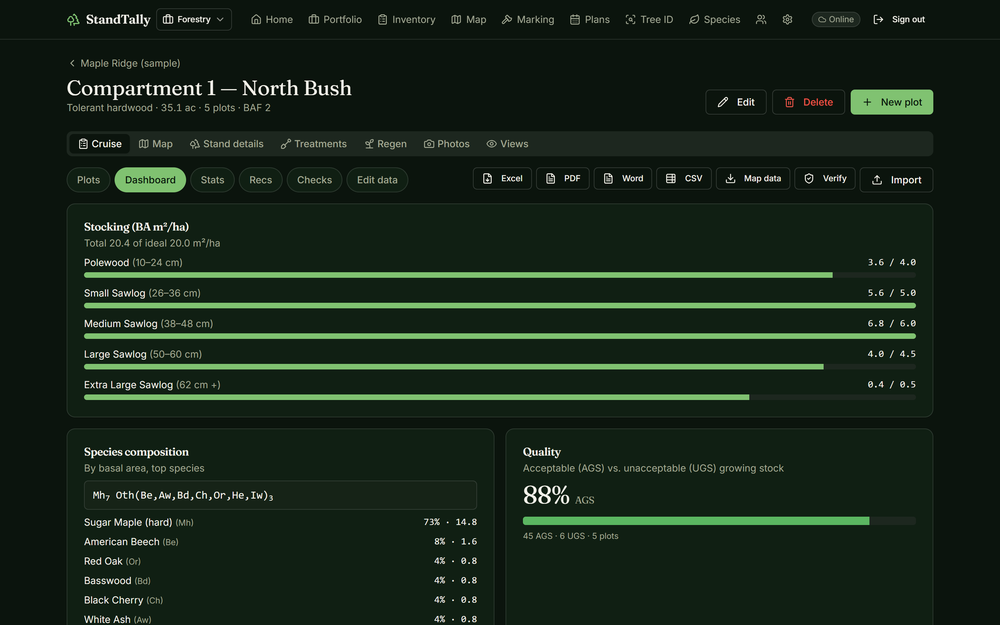Select the Recs pill
Image resolution: width=1000 pixels, height=625 pixels.
pyautogui.click(x=260, y=180)
